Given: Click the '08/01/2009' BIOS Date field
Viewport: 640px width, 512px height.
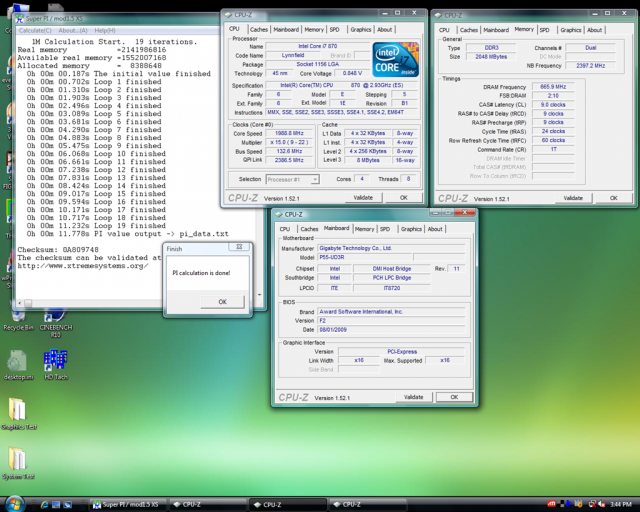Looking at the screenshot, I should pyautogui.click(x=391, y=329).
